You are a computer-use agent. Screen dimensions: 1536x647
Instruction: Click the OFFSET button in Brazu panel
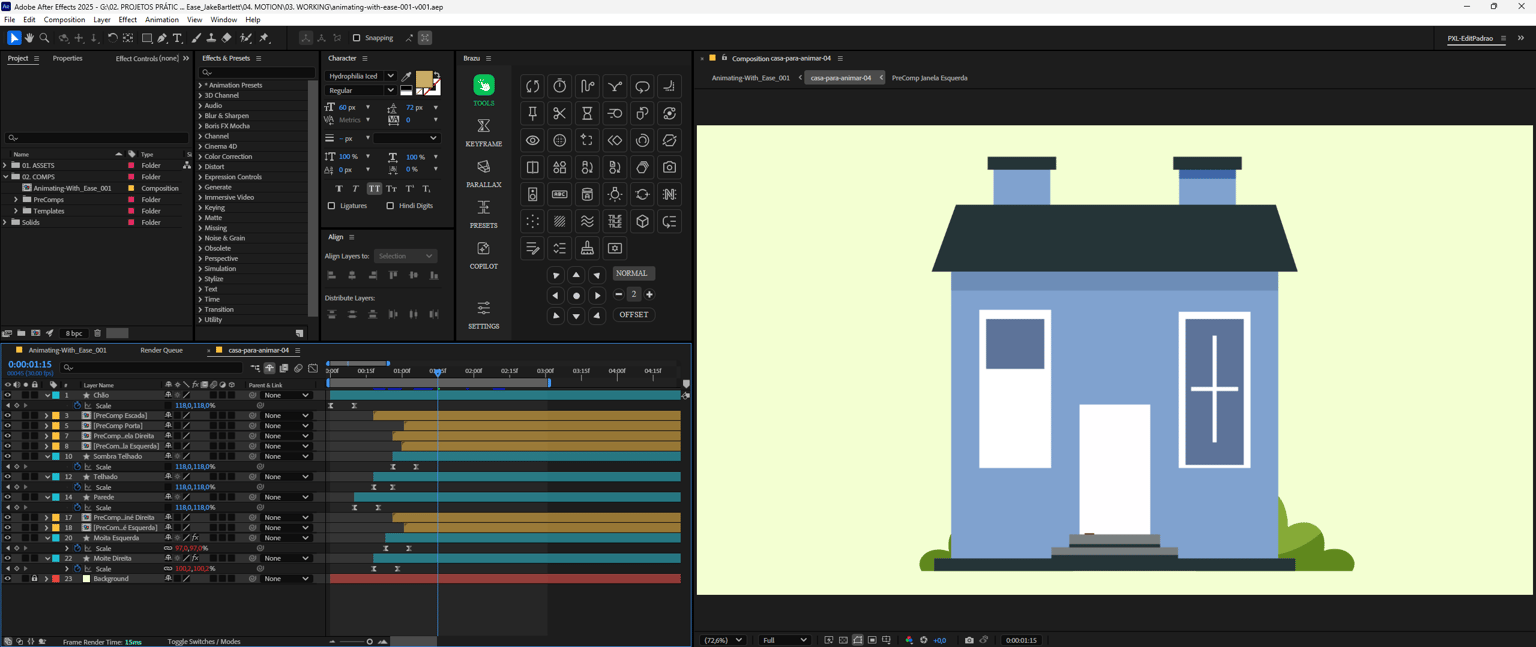tap(633, 315)
